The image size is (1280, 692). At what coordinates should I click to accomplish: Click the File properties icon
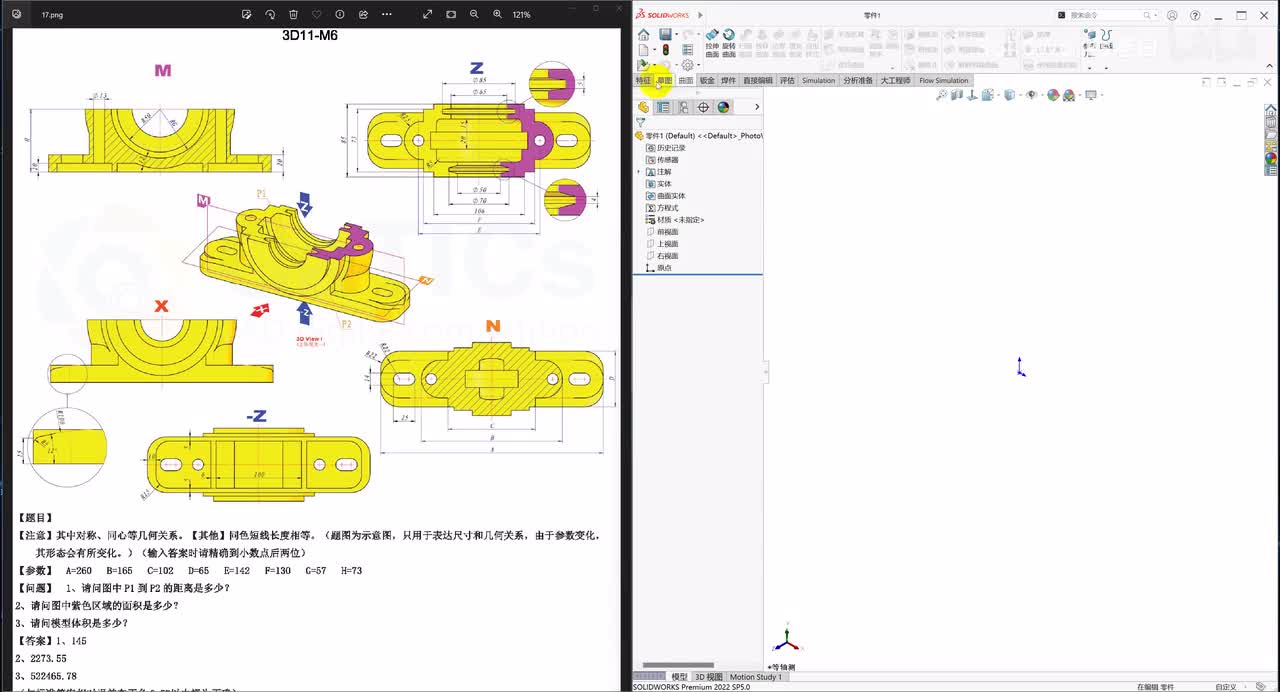click(687, 49)
